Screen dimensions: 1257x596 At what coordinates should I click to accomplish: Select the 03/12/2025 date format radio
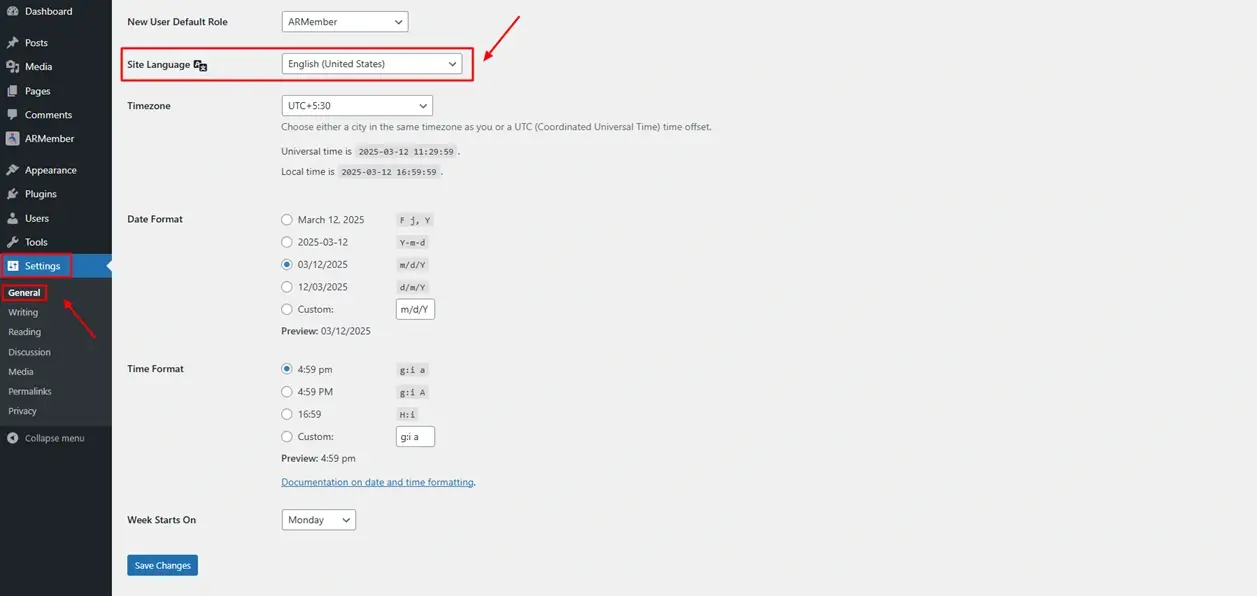coord(287,265)
